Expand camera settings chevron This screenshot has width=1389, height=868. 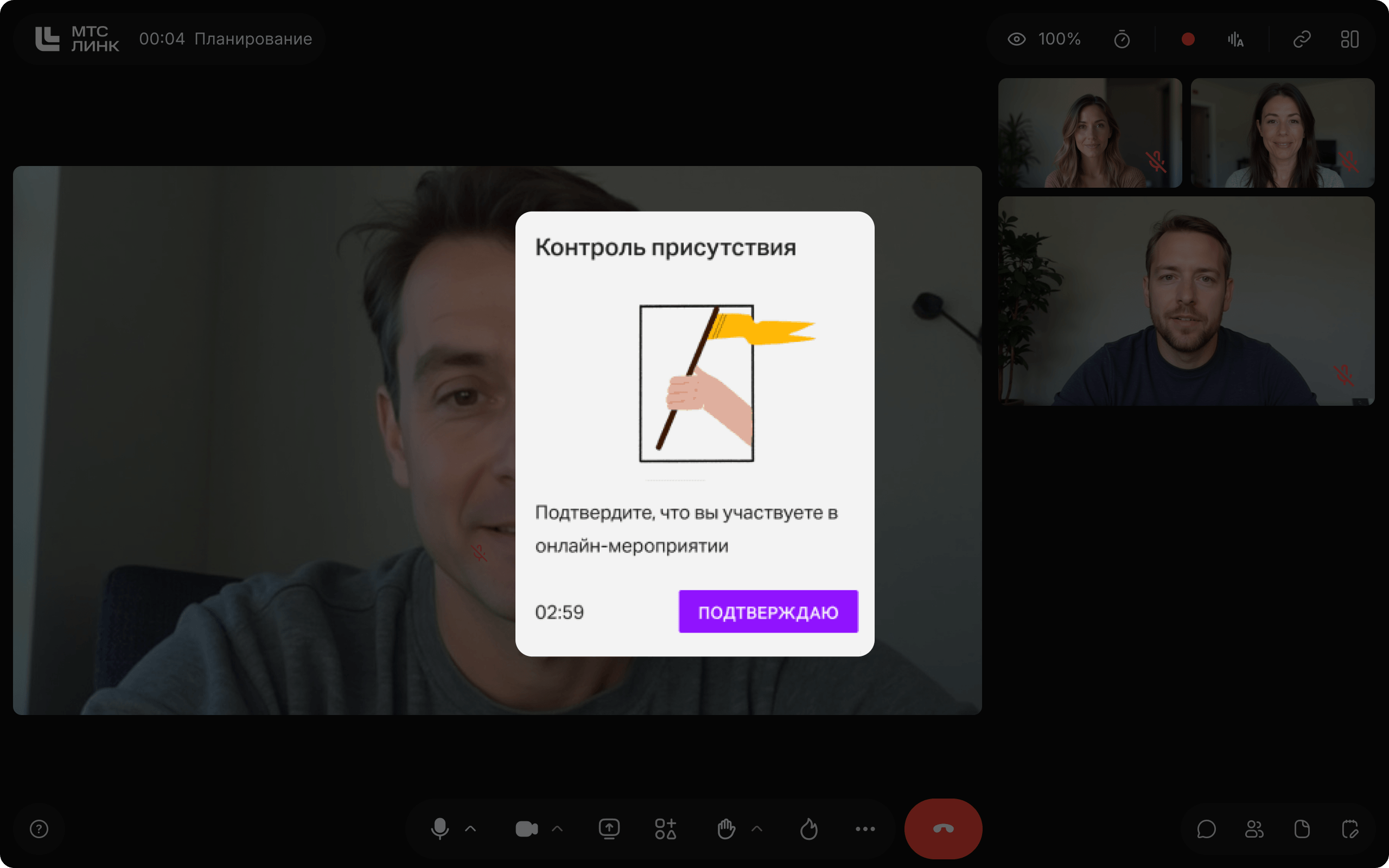click(x=557, y=828)
